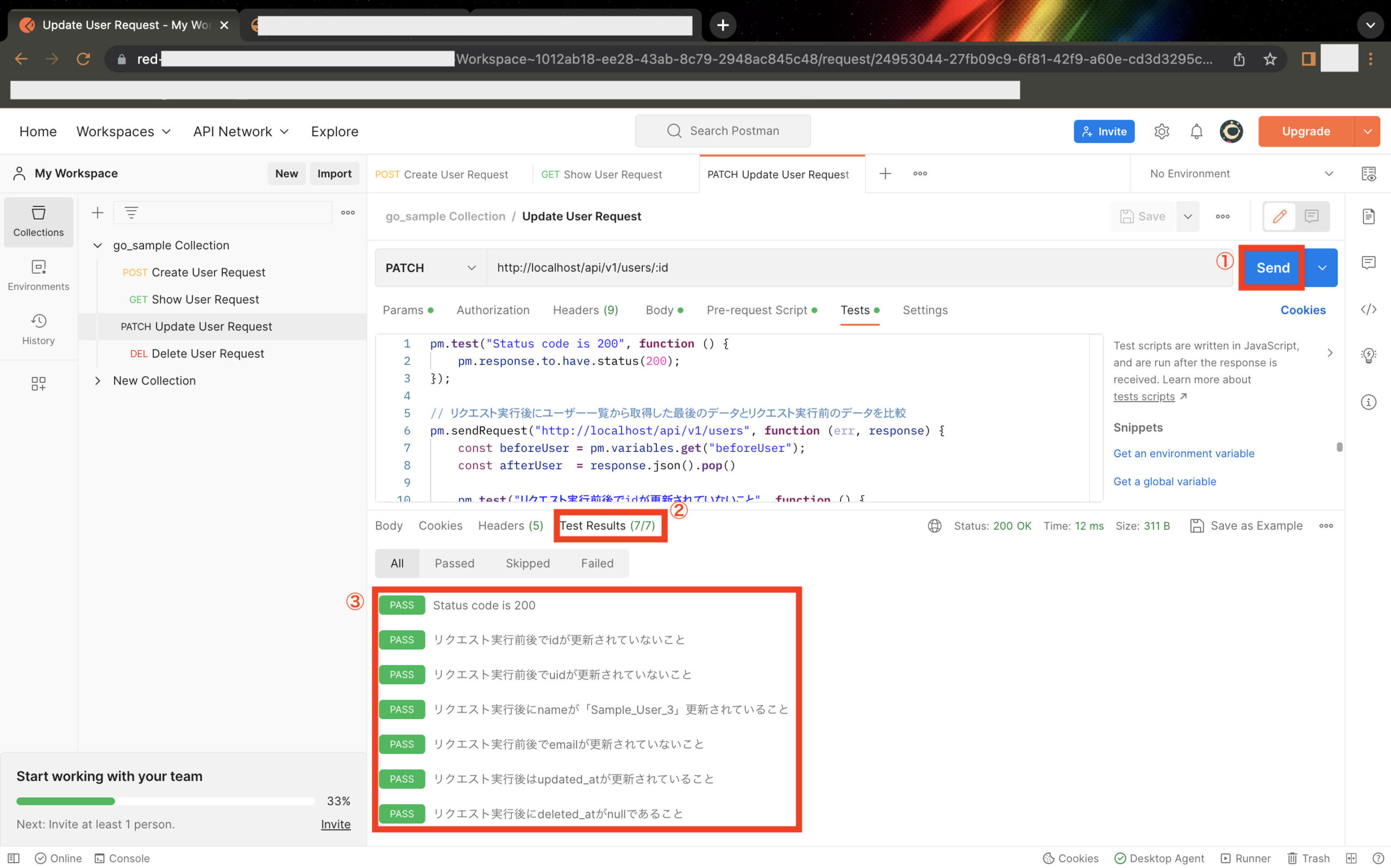Open the PATCH HTTP method dropdown
This screenshot has height=868, width=1391.
tap(430, 268)
